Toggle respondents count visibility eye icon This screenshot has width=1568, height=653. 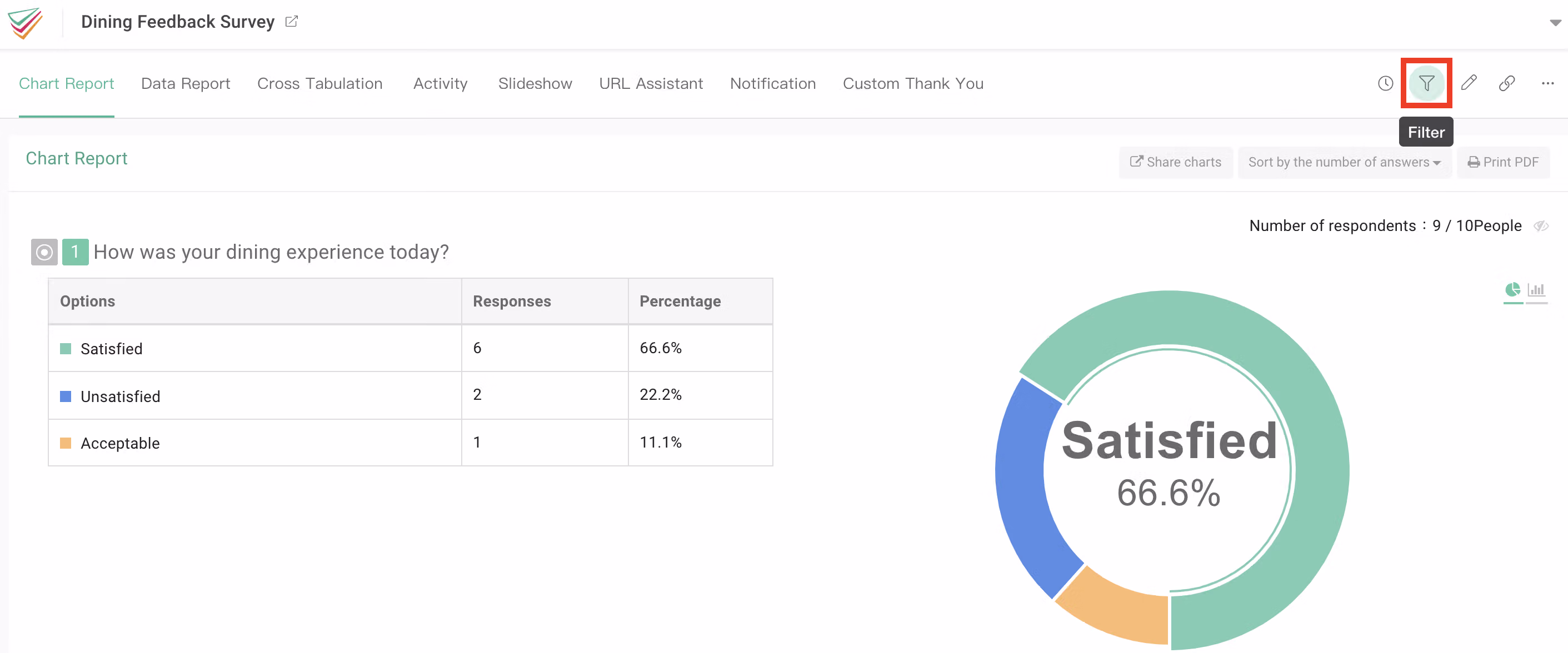point(1541,226)
